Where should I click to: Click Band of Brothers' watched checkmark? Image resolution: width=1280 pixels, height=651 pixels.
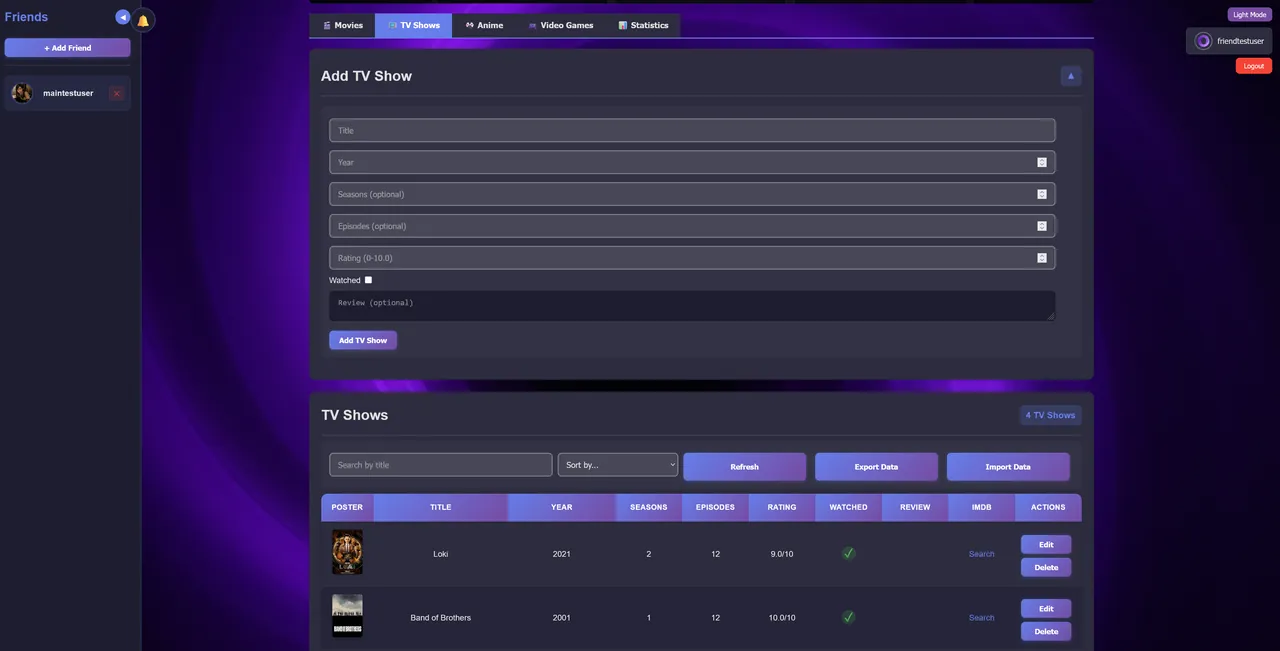pyautogui.click(x=848, y=617)
